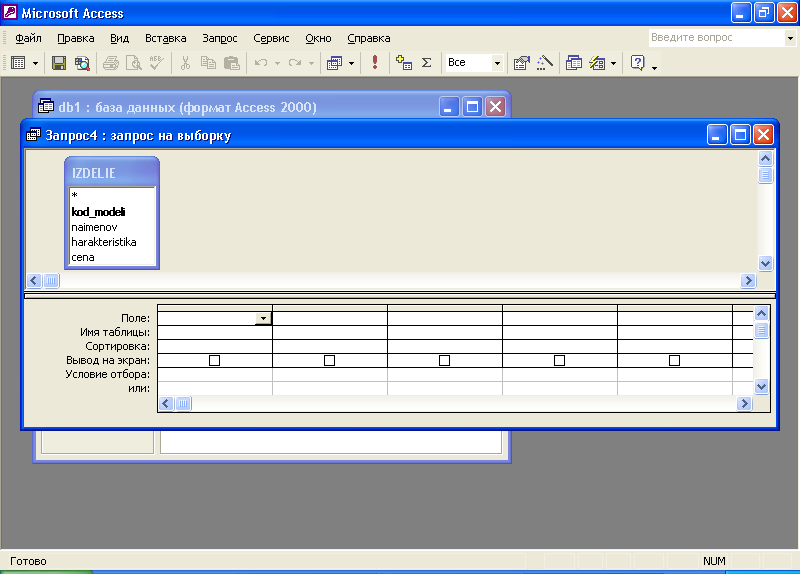
Task: Click the Undo arrow icon
Action: (x=261, y=63)
